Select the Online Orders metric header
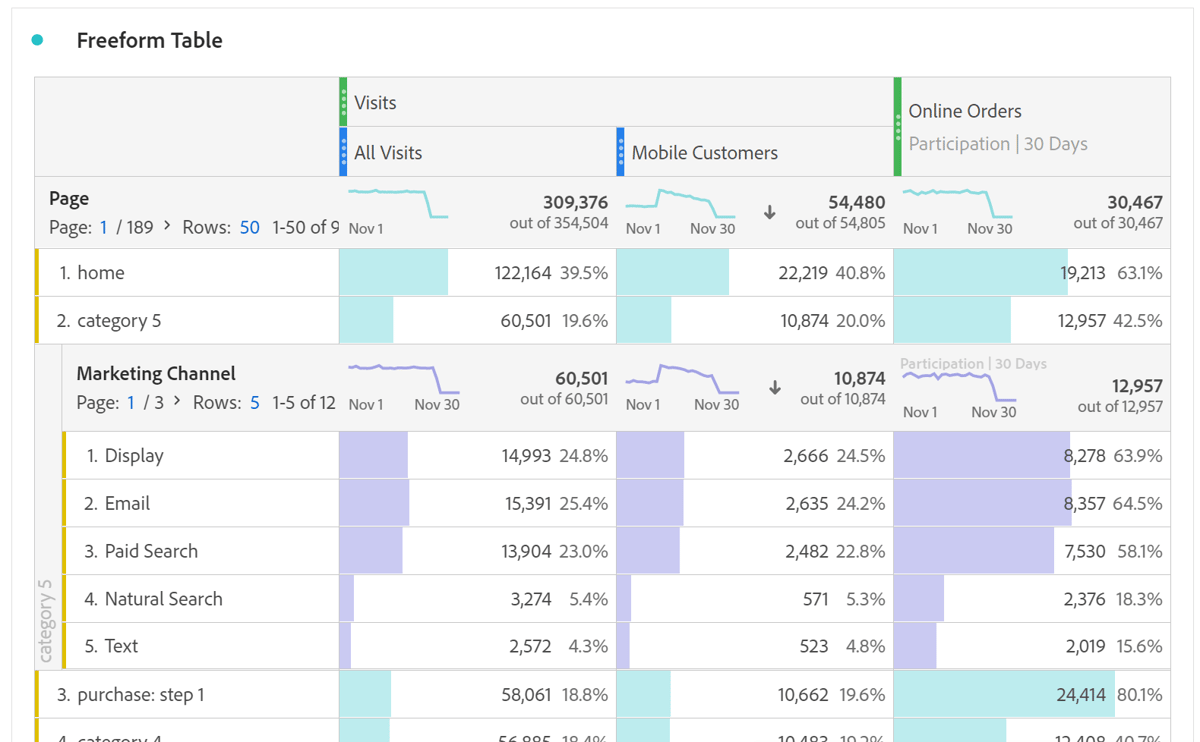Viewport: 1200px width, 742px height. (963, 111)
